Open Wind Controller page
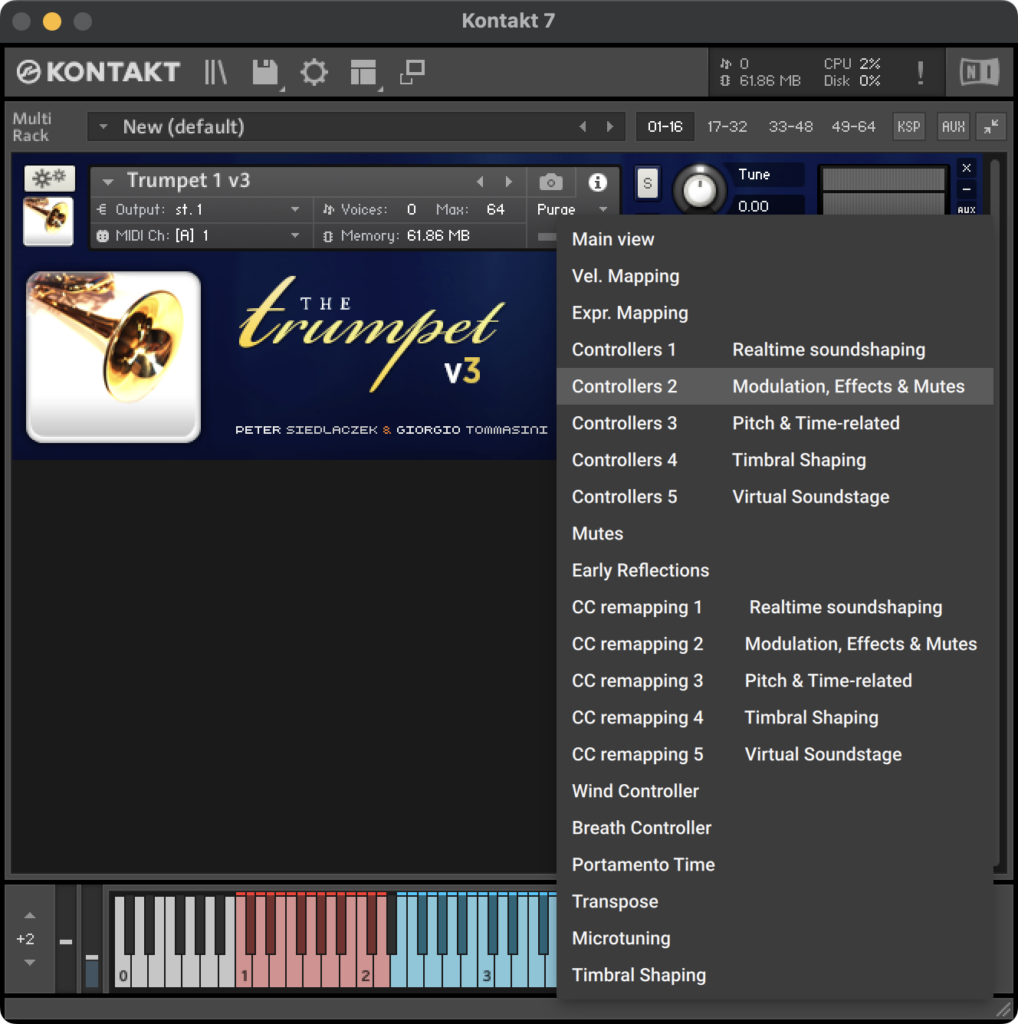Image resolution: width=1018 pixels, height=1024 pixels. pyautogui.click(x=775, y=792)
